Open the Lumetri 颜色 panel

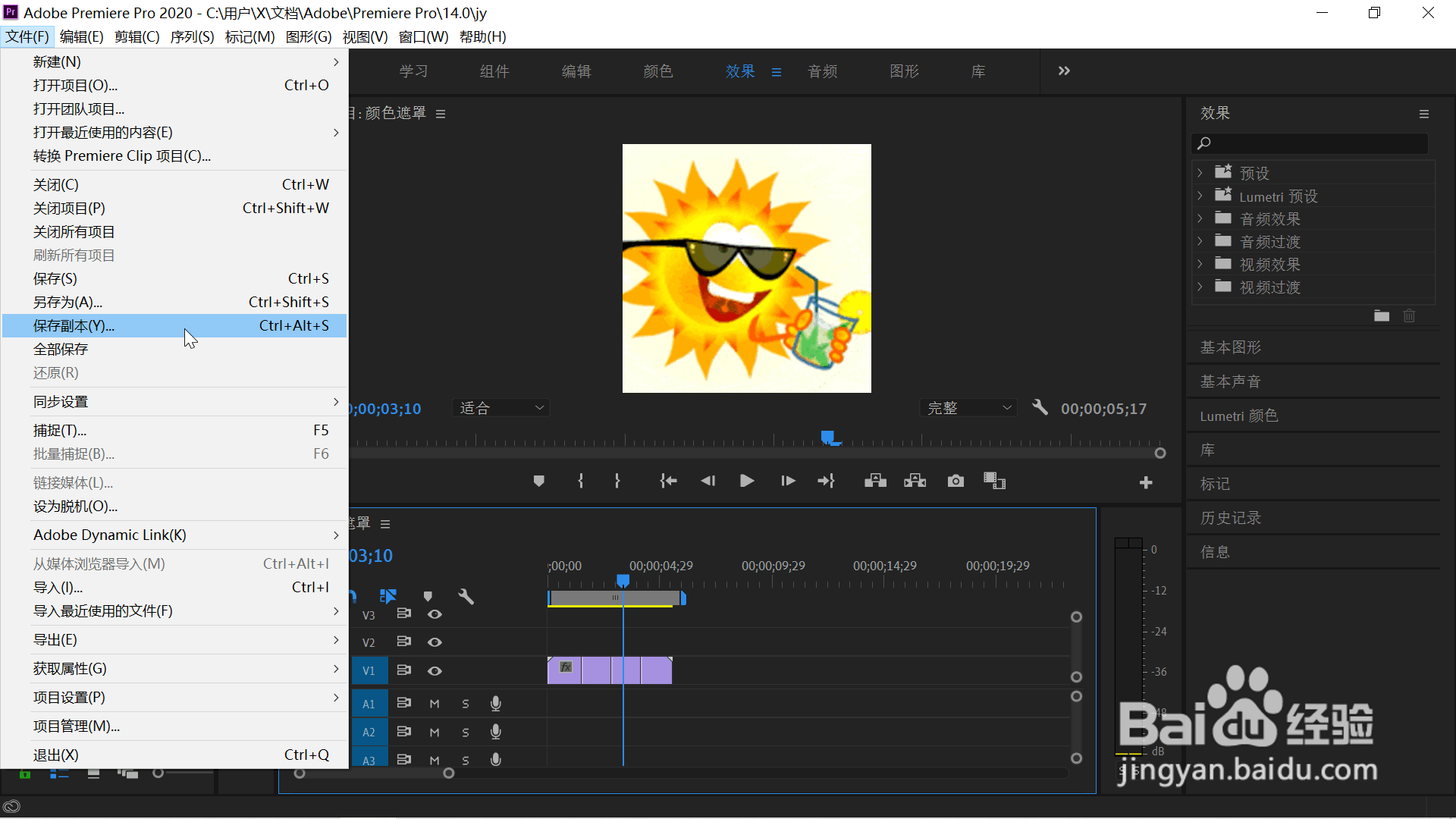point(1239,416)
